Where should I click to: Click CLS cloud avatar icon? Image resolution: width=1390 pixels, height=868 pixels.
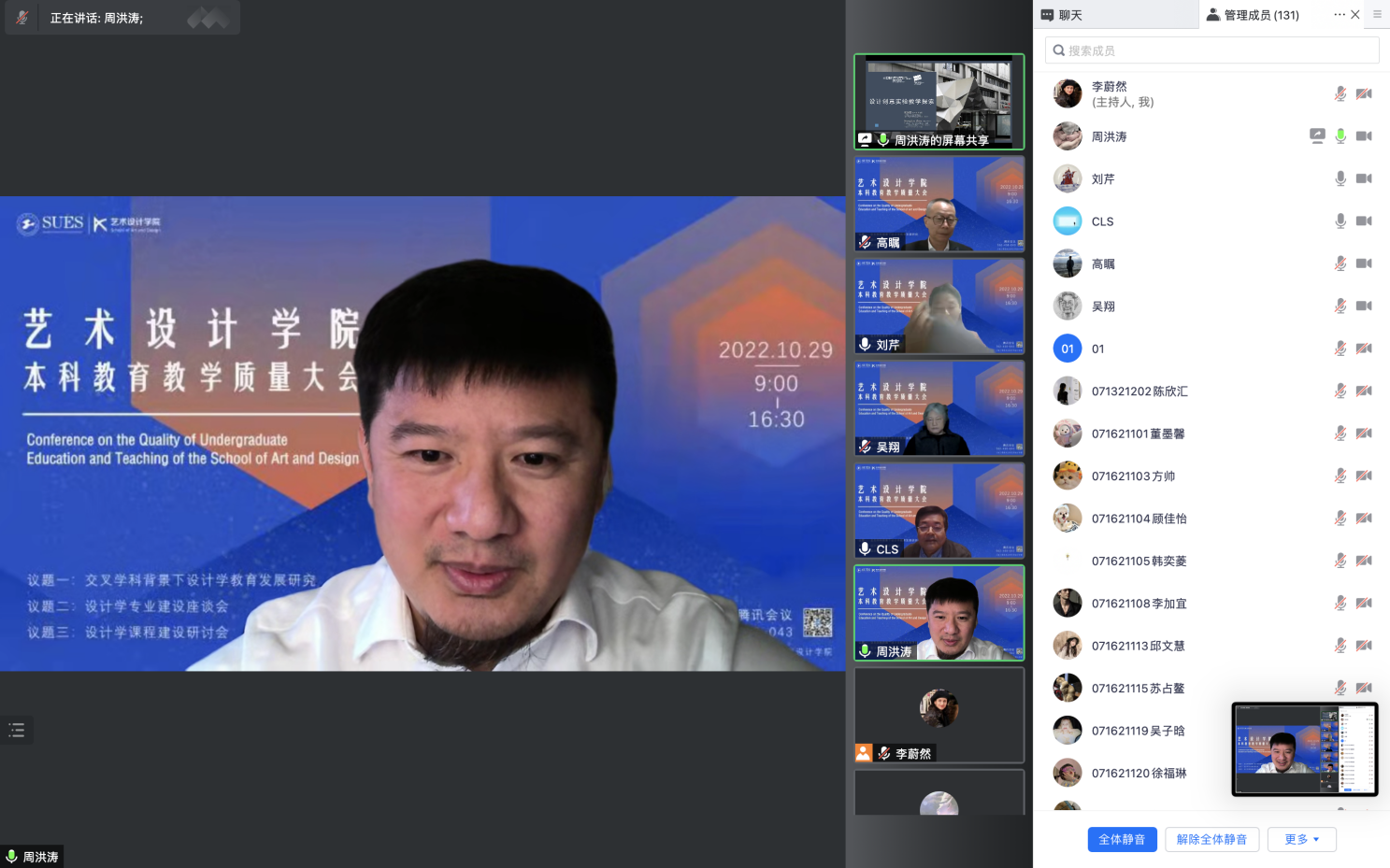(x=1068, y=221)
